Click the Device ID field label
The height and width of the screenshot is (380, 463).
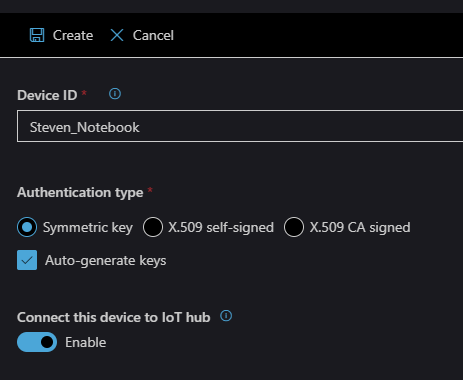click(47, 95)
